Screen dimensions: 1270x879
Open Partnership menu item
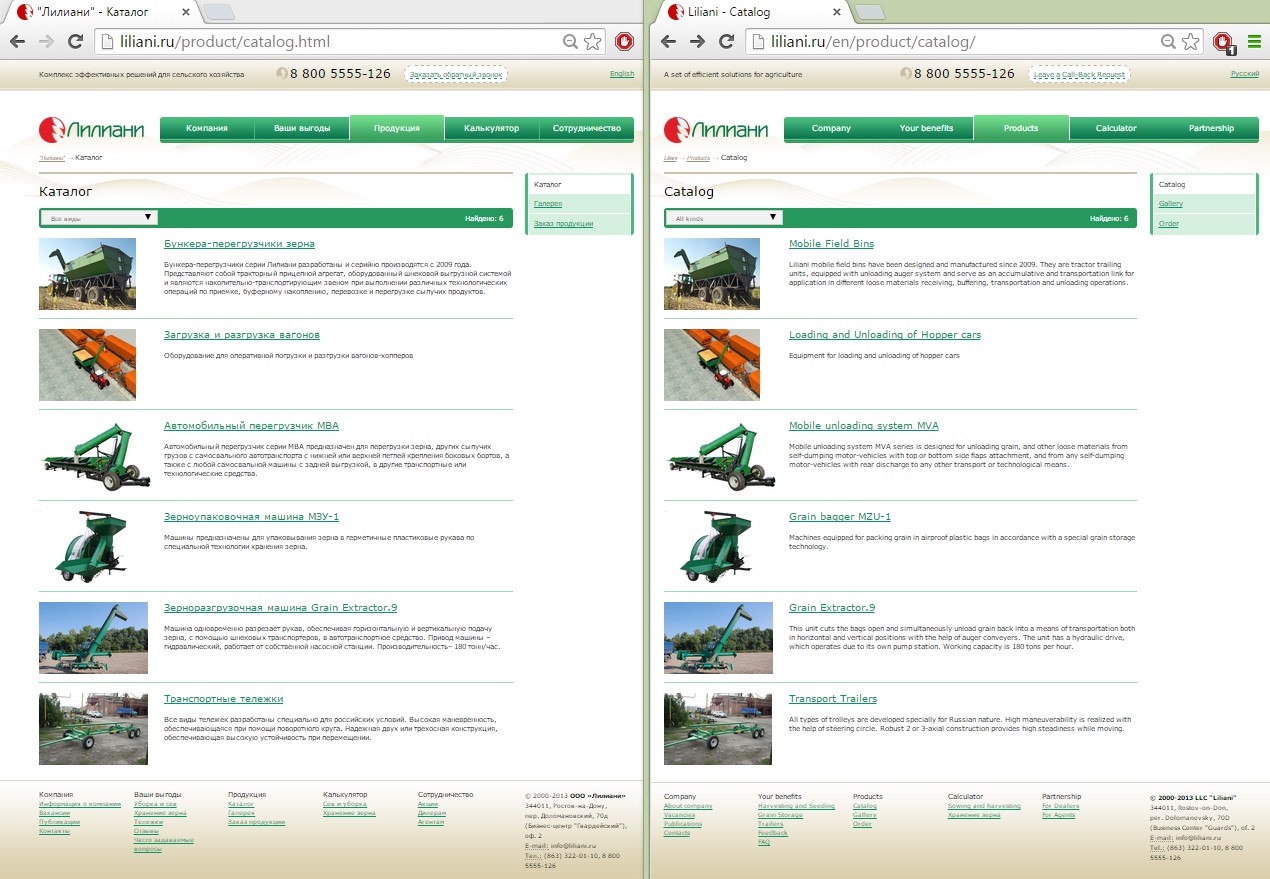(x=1211, y=128)
